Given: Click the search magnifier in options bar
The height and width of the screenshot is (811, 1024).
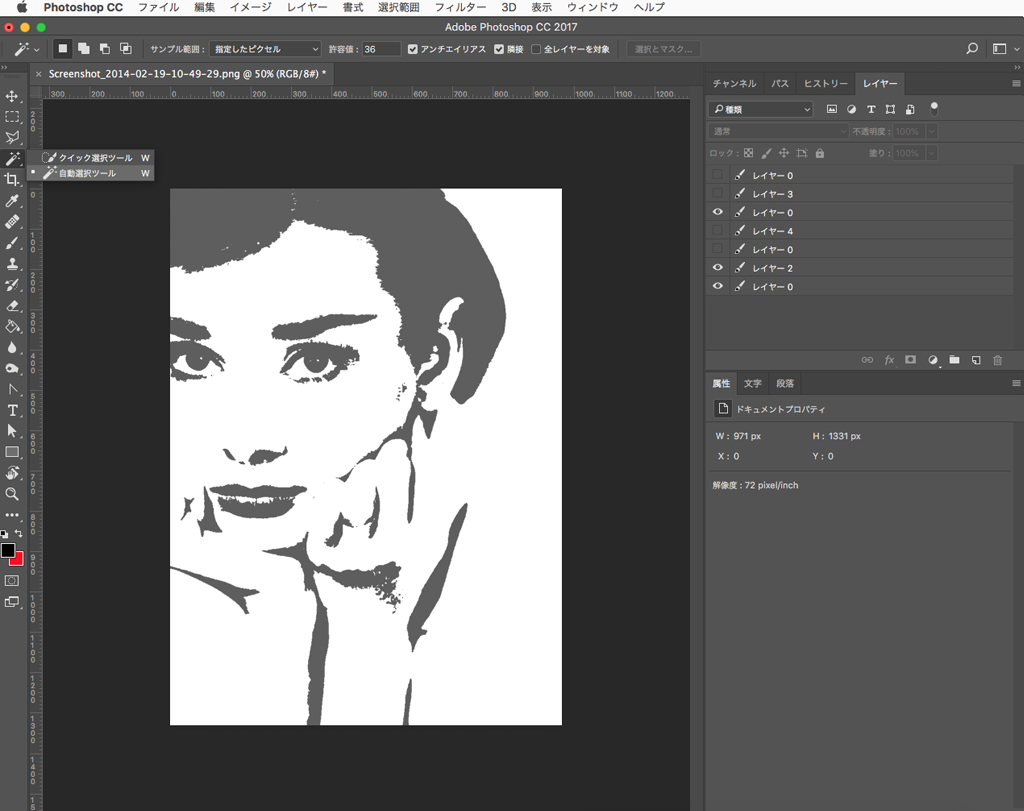Looking at the screenshot, I should tap(972, 48).
